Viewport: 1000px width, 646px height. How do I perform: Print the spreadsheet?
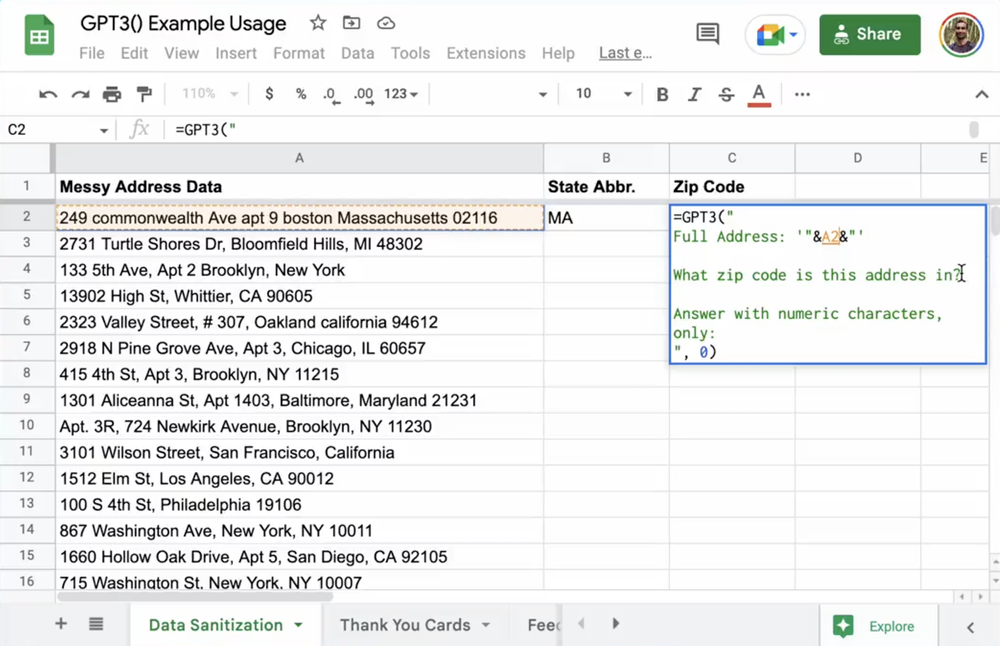(112, 94)
